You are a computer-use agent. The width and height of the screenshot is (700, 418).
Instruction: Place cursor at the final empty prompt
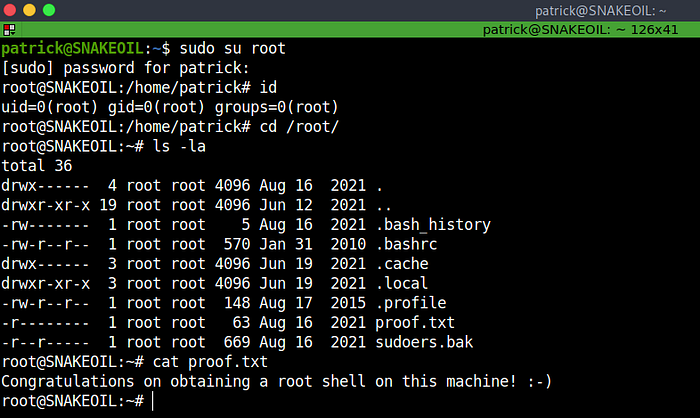(x=152, y=400)
